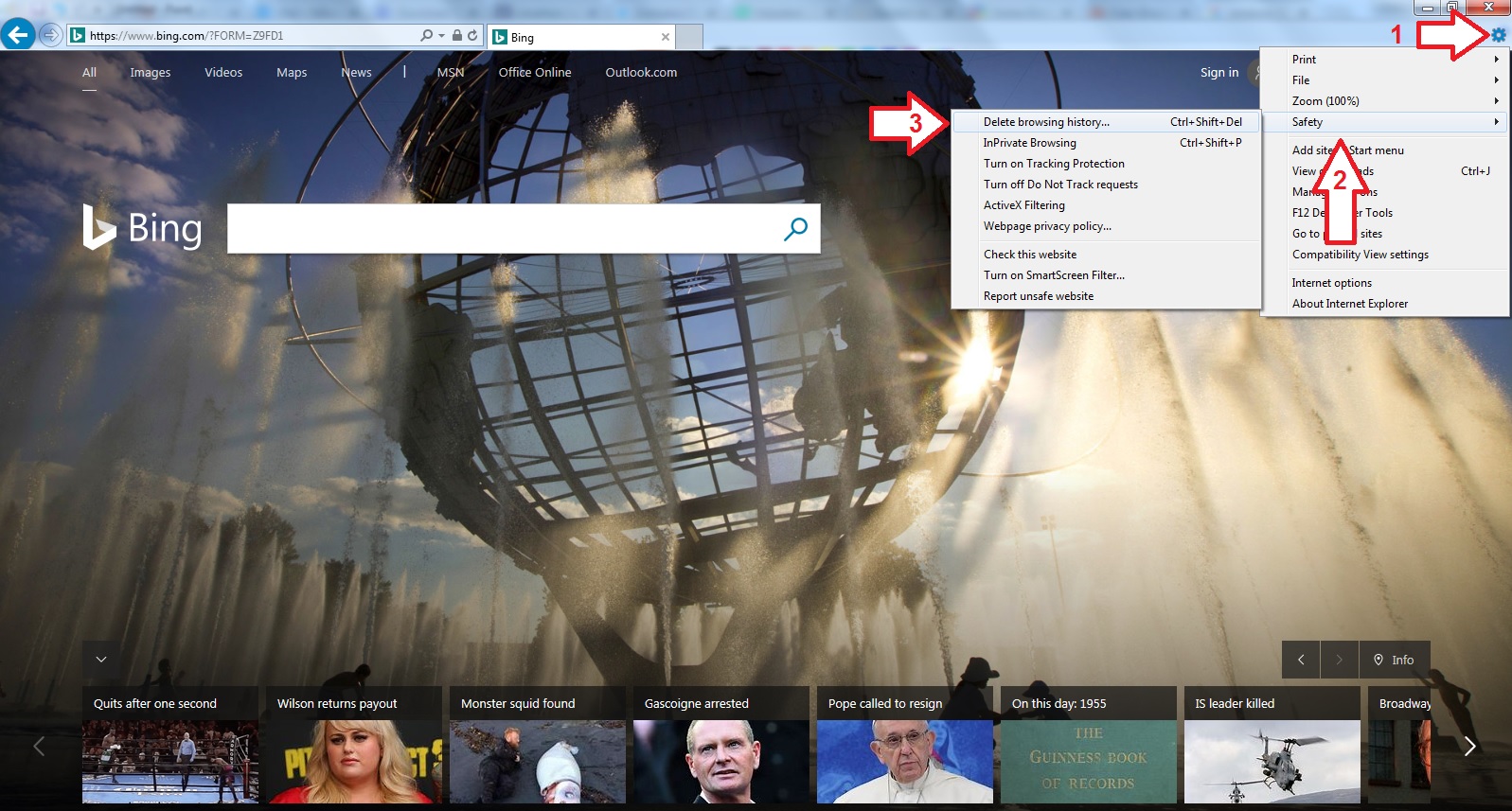Open IS leader killed story thumbnail
This screenshot has height=811, width=1512.
pos(1272,745)
